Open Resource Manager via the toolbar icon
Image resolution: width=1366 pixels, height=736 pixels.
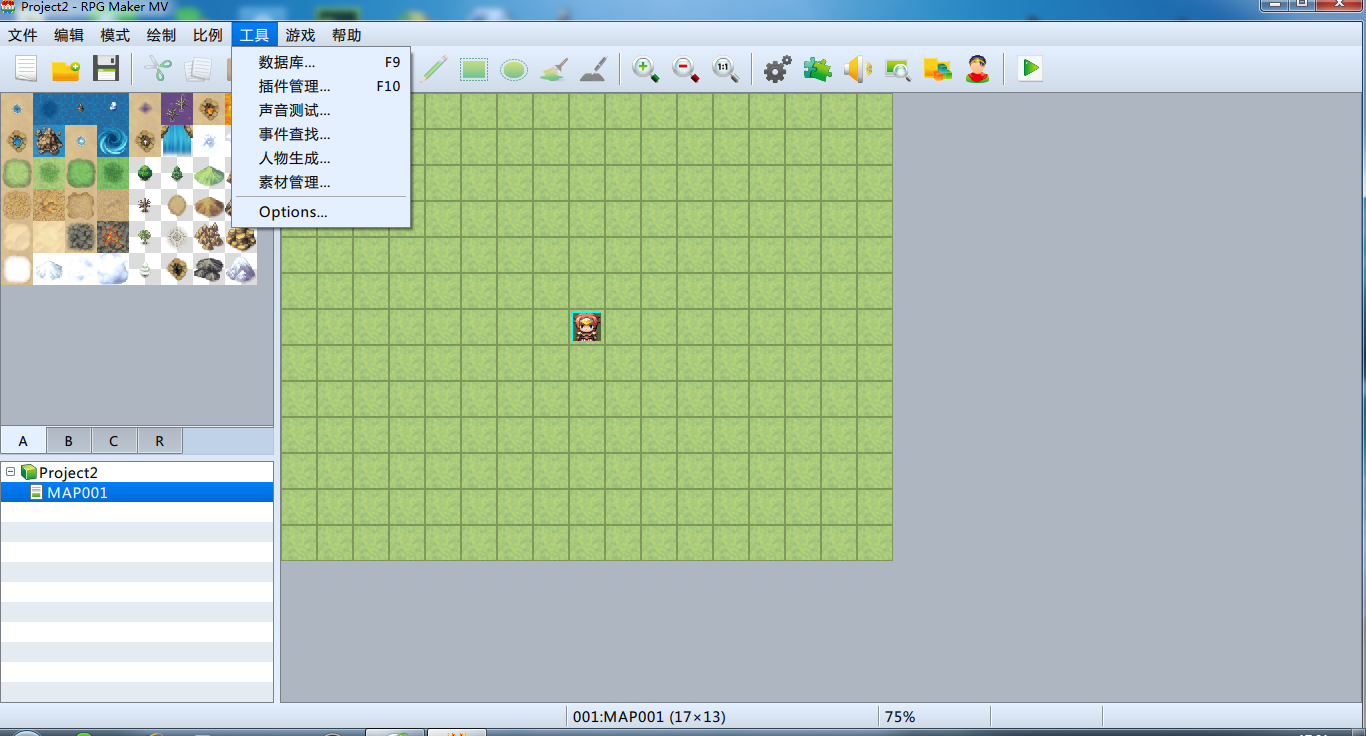click(x=938, y=69)
